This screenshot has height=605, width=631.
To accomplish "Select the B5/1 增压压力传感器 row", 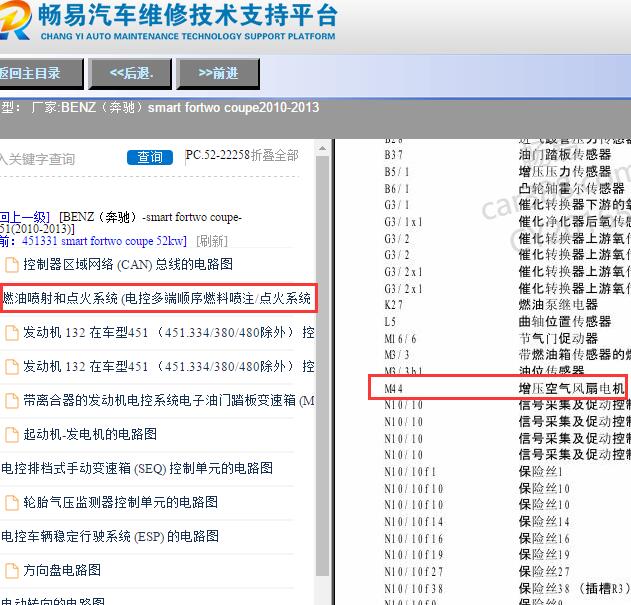I will pyautogui.click(x=497, y=172).
